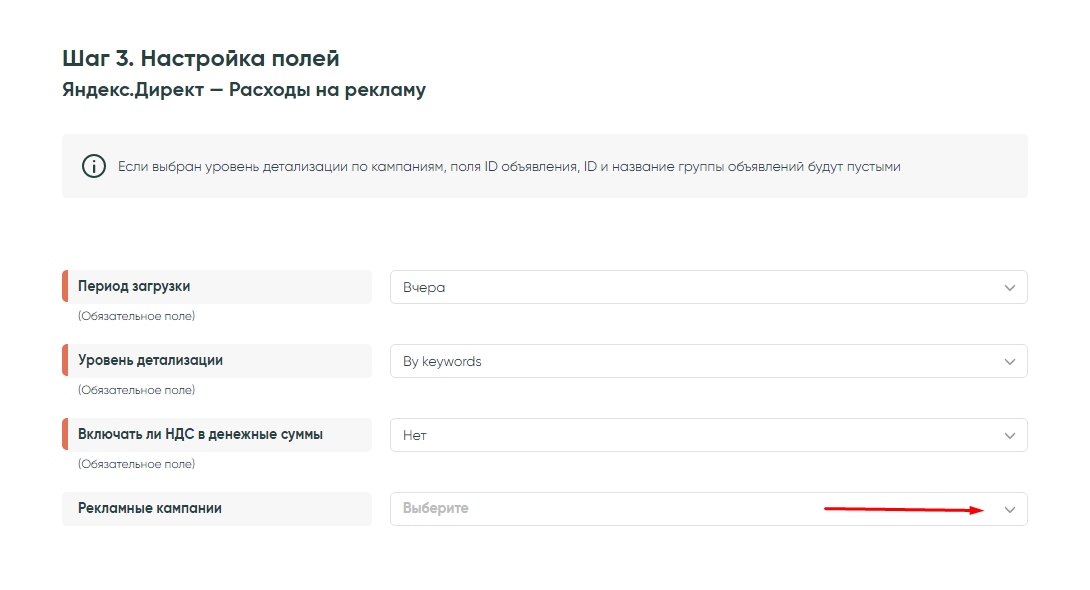Image resolution: width=1090 pixels, height=590 pixels.
Task: Expand the Уровень детализации dropdown chevron
Action: pos(1009,362)
